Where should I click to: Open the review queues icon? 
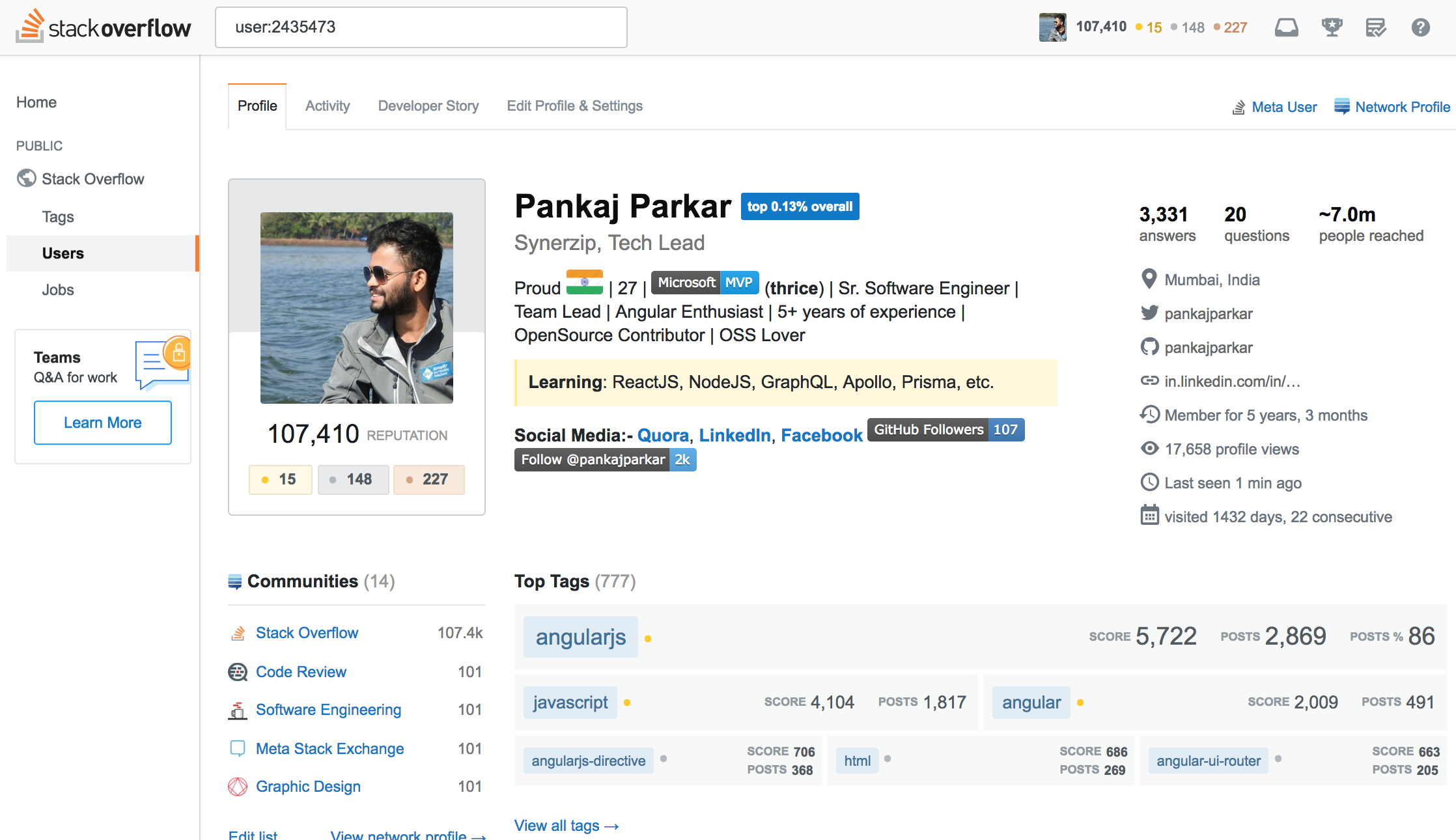(x=1376, y=27)
